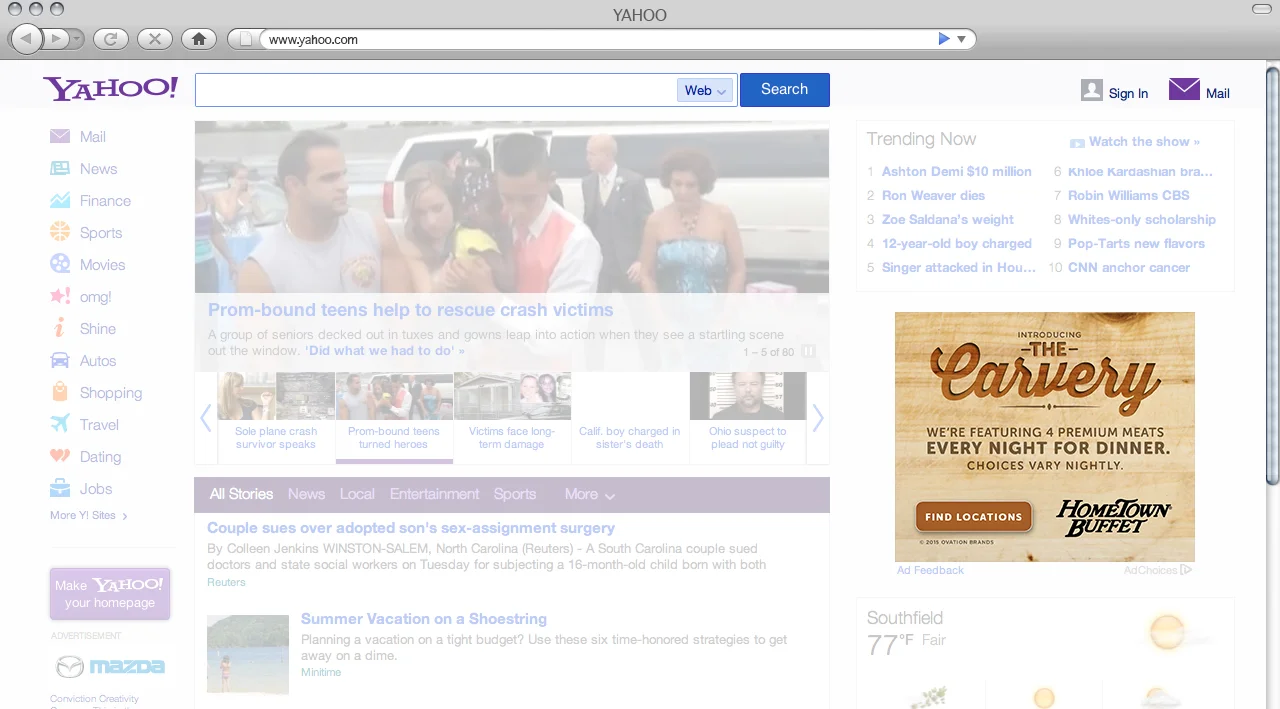
Task: Open the Dating hearts icon
Action: [x=60, y=456]
